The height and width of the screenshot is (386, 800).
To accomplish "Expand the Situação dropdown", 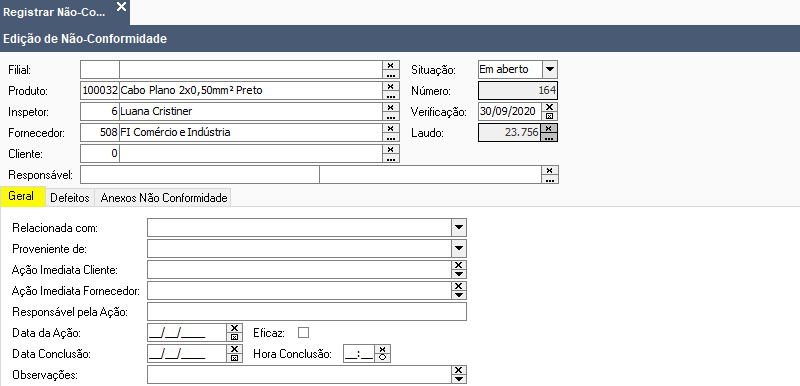I will point(550,69).
